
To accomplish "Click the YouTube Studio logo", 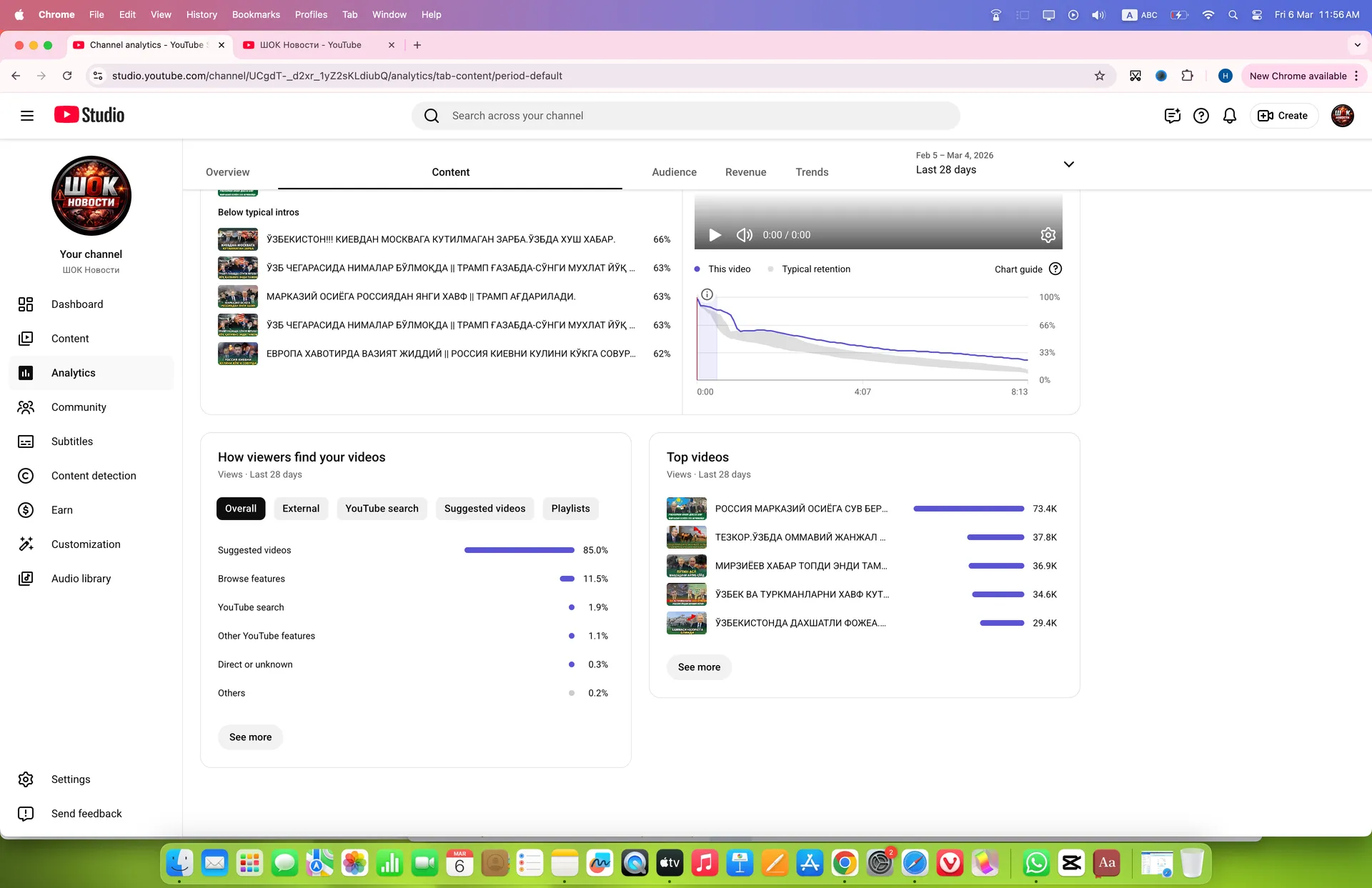I will pos(89,115).
